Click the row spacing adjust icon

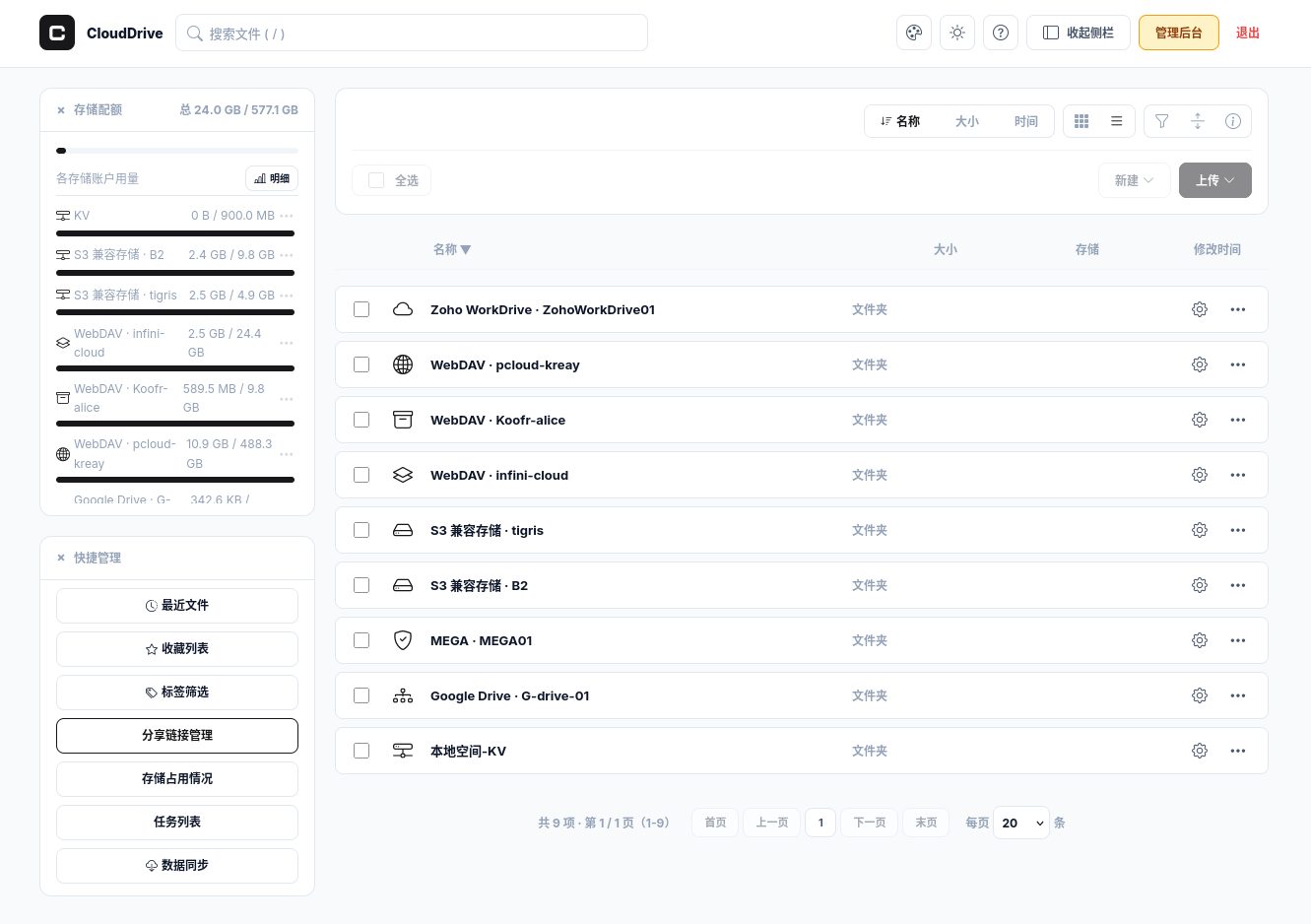tap(1198, 121)
